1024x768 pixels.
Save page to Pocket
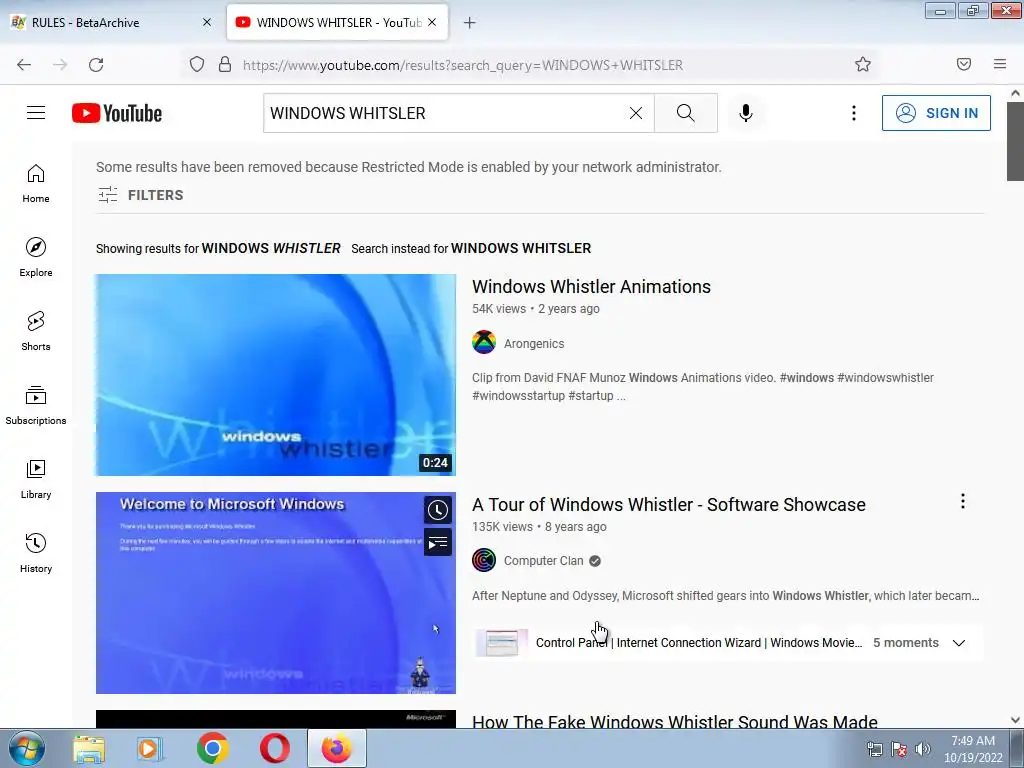coord(964,64)
